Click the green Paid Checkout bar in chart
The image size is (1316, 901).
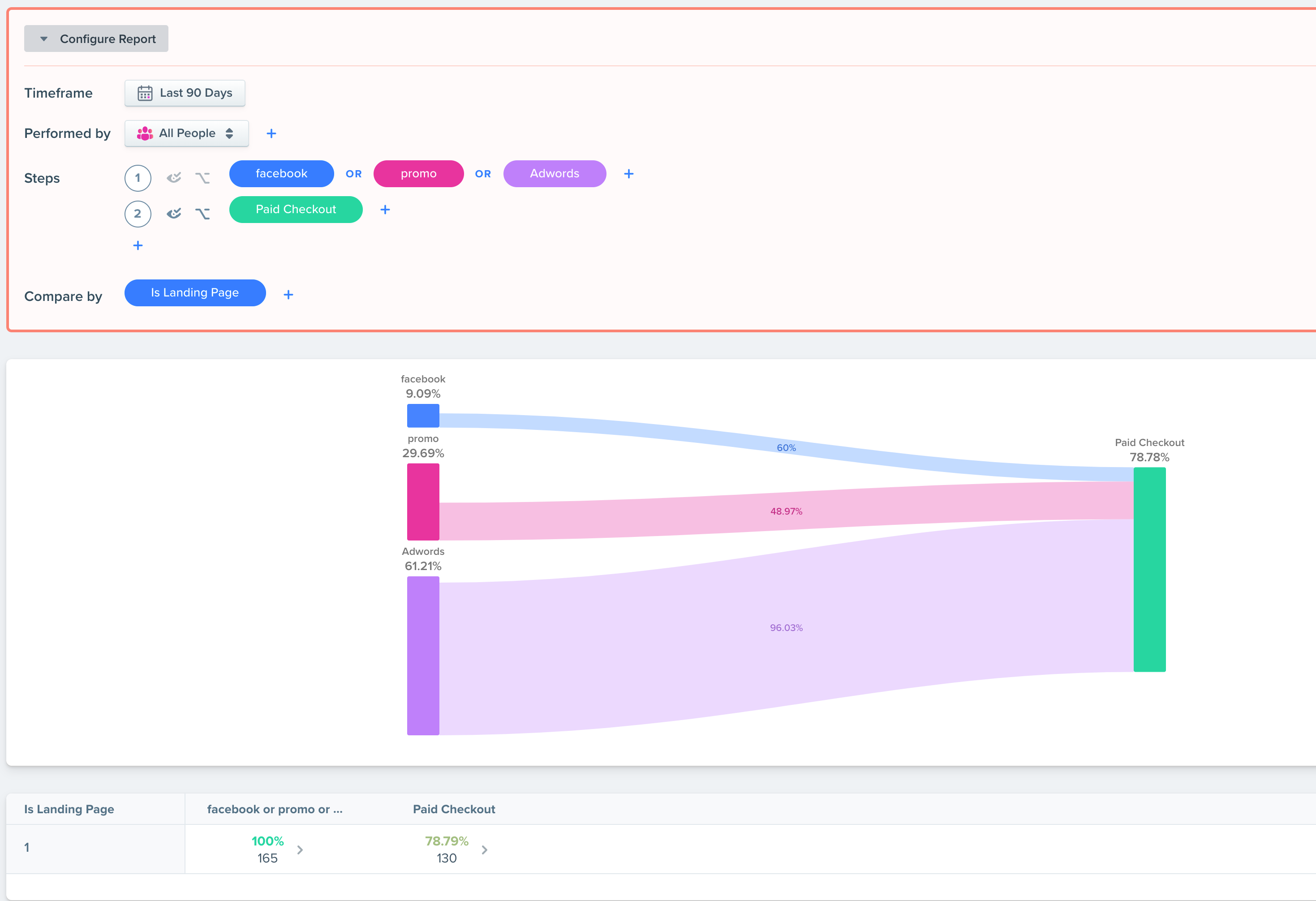1149,569
